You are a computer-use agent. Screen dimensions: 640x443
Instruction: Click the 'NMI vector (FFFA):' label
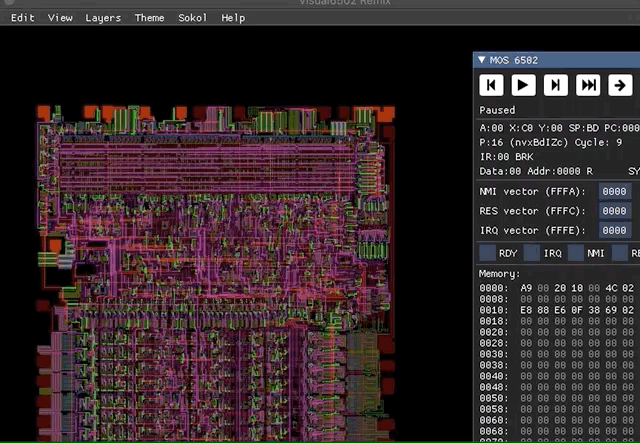(x=533, y=191)
